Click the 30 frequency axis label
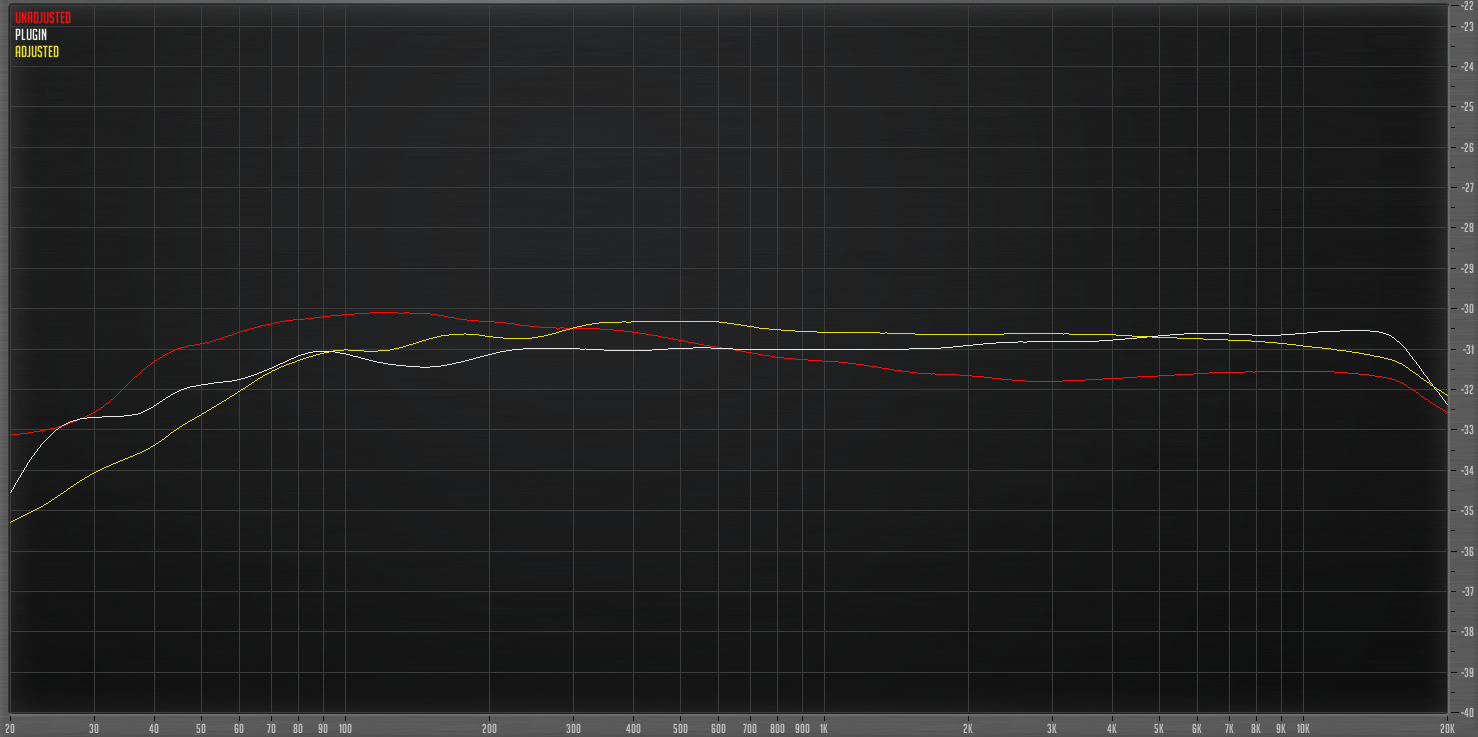 point(94,728)
